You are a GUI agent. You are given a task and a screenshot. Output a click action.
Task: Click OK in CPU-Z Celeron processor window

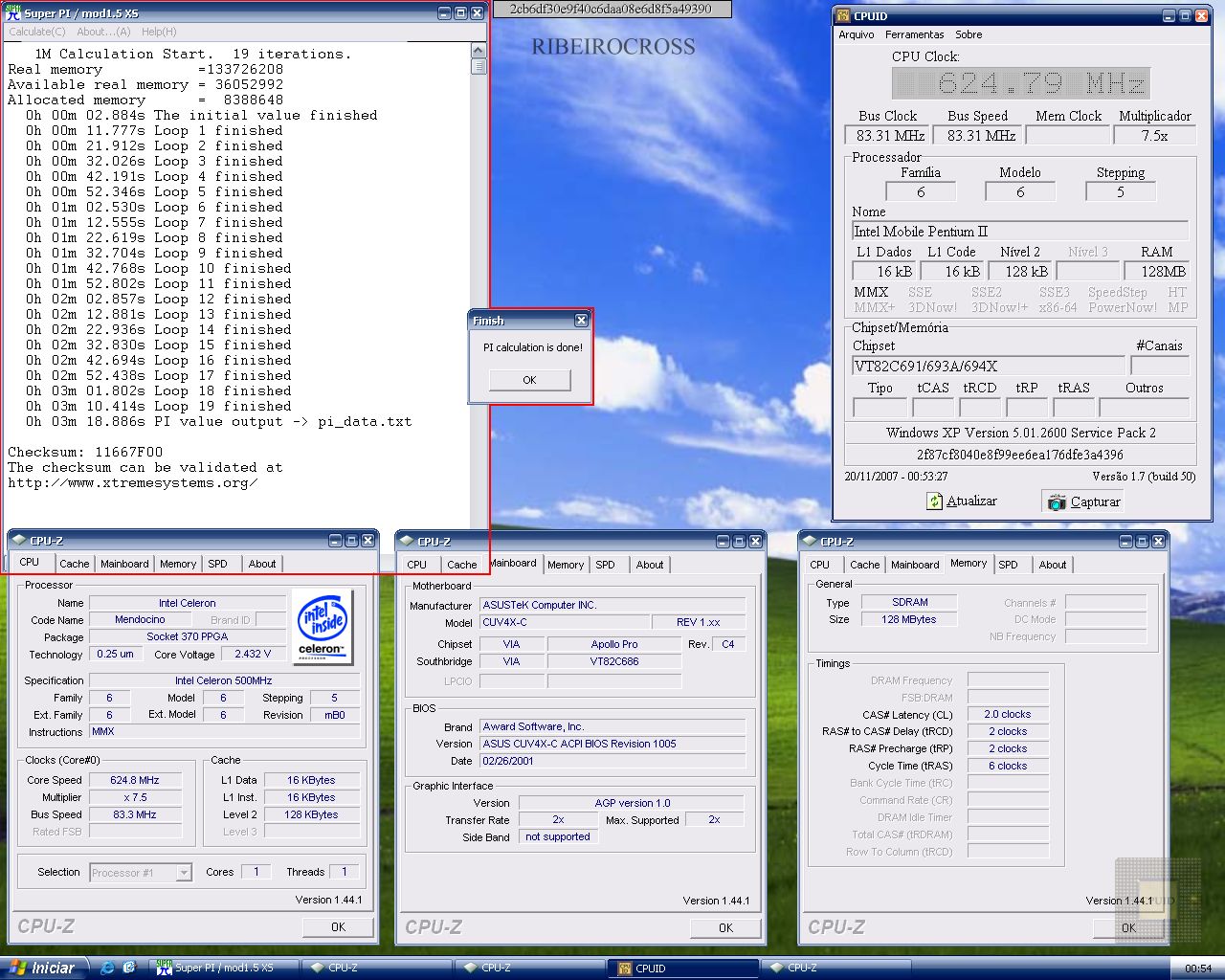pos(339,926)
